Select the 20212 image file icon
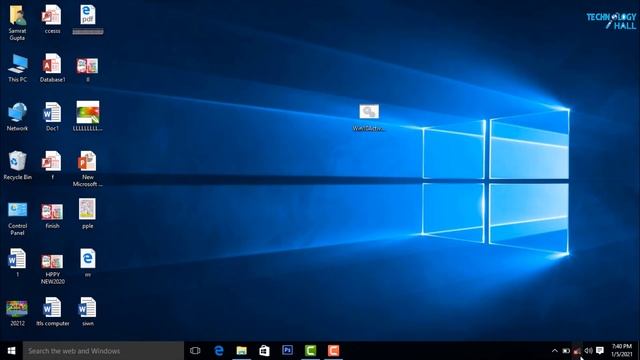 coord(17,309)
